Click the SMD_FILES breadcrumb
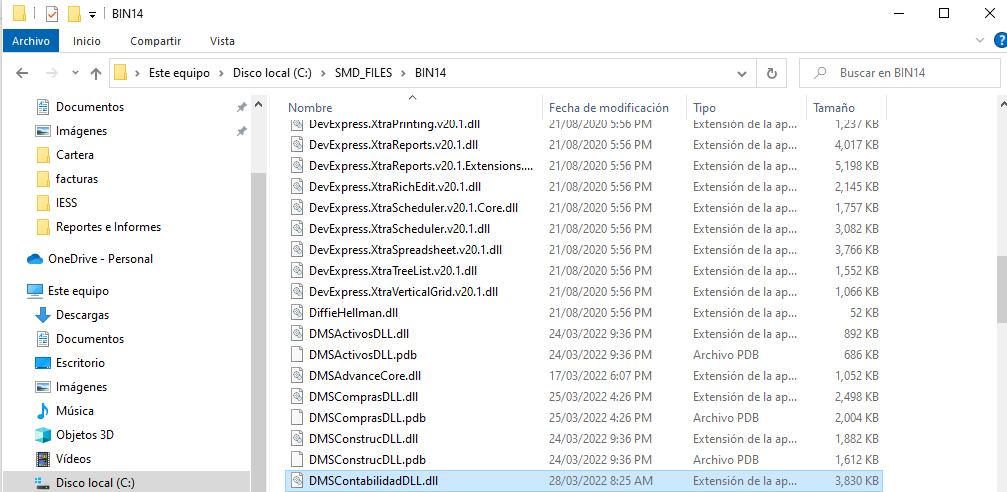 [x=364, y=73]
